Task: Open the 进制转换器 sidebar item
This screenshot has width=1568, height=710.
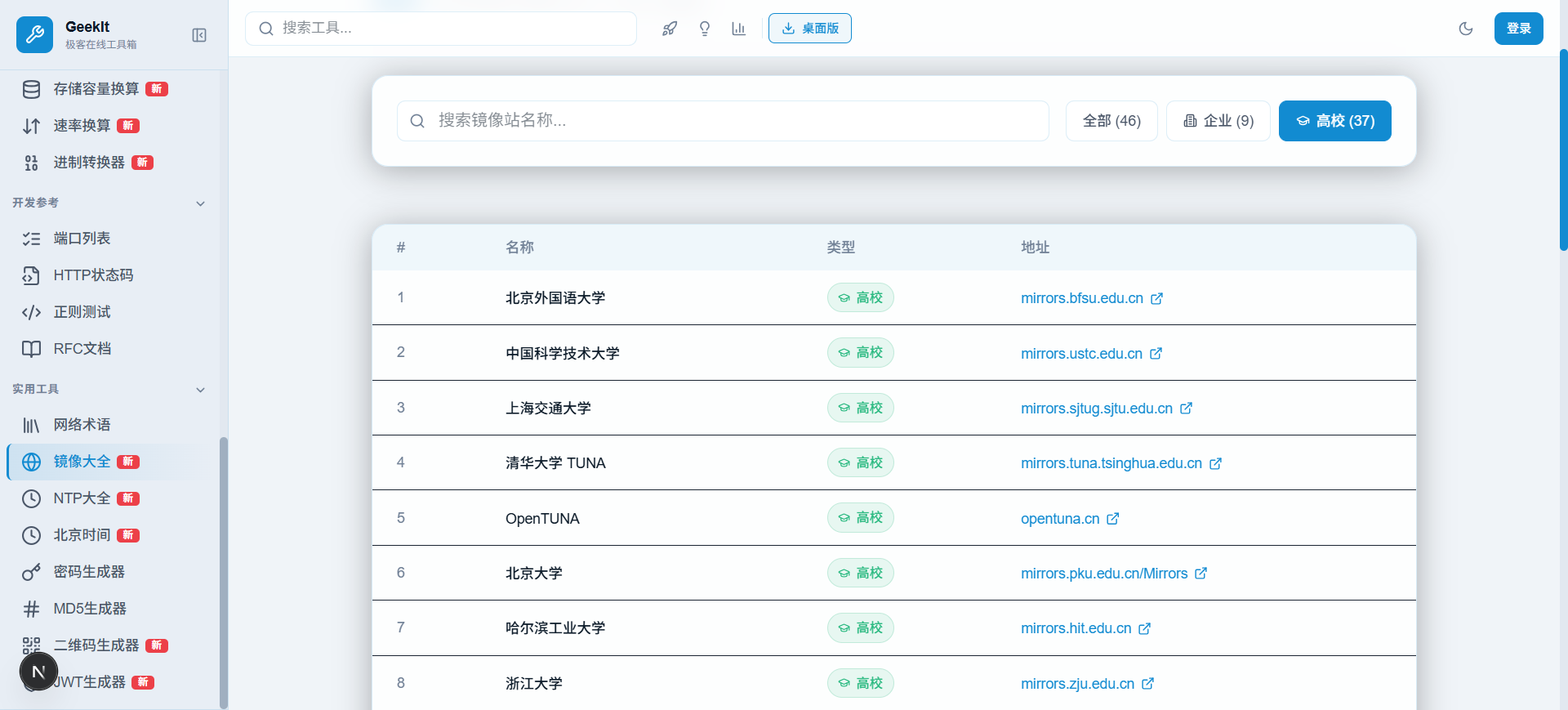Action: tap(110, 163)
